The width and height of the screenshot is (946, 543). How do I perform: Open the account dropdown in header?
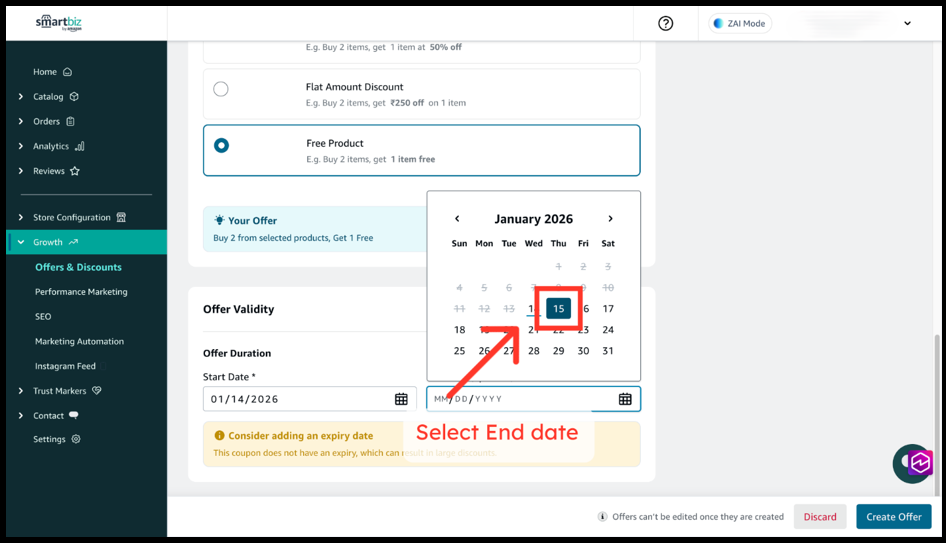pos(907,24)
